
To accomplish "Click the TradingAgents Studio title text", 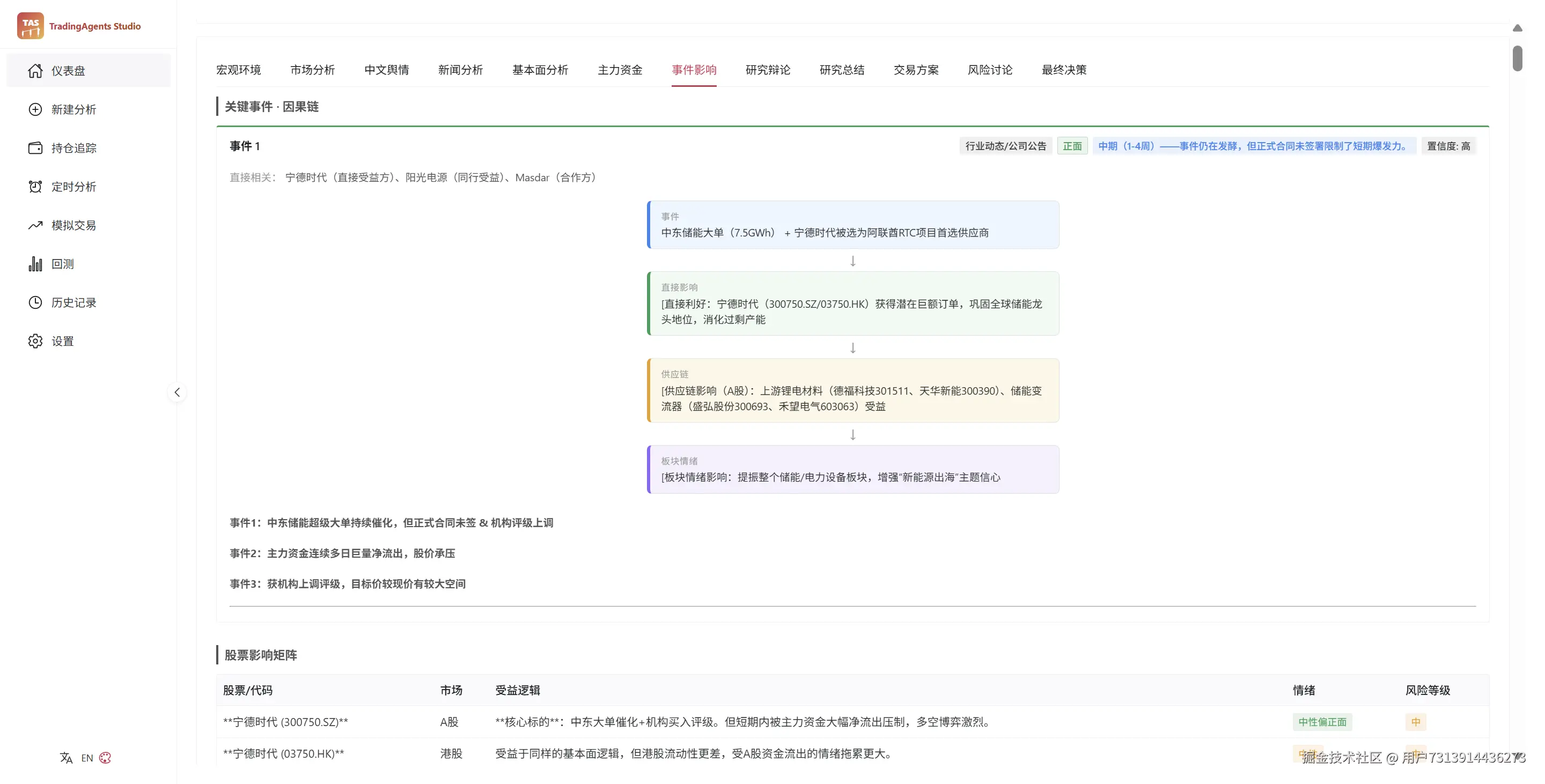I will (x=95, y=26).
